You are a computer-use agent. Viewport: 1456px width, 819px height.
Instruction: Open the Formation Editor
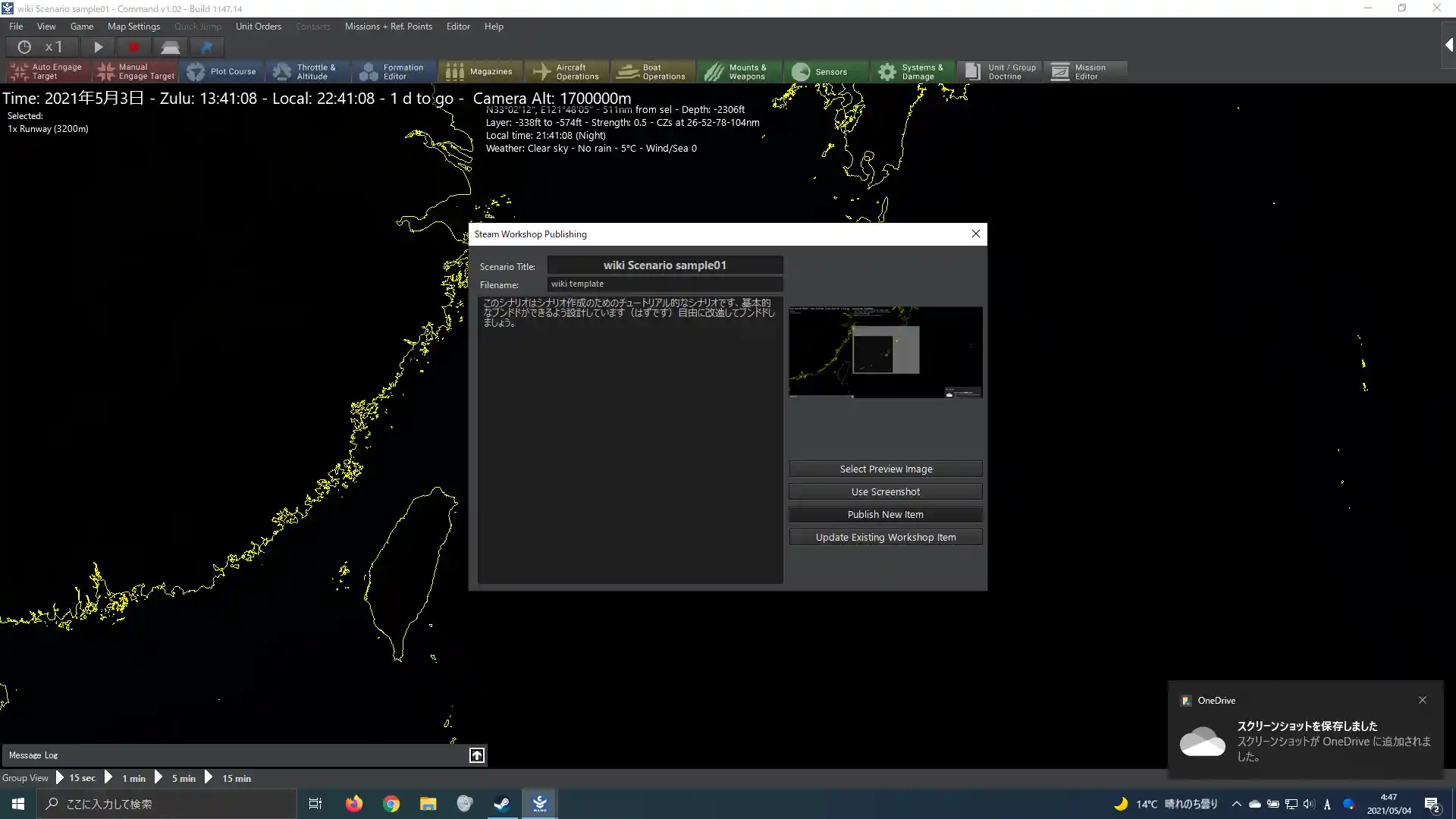(394, 71)
